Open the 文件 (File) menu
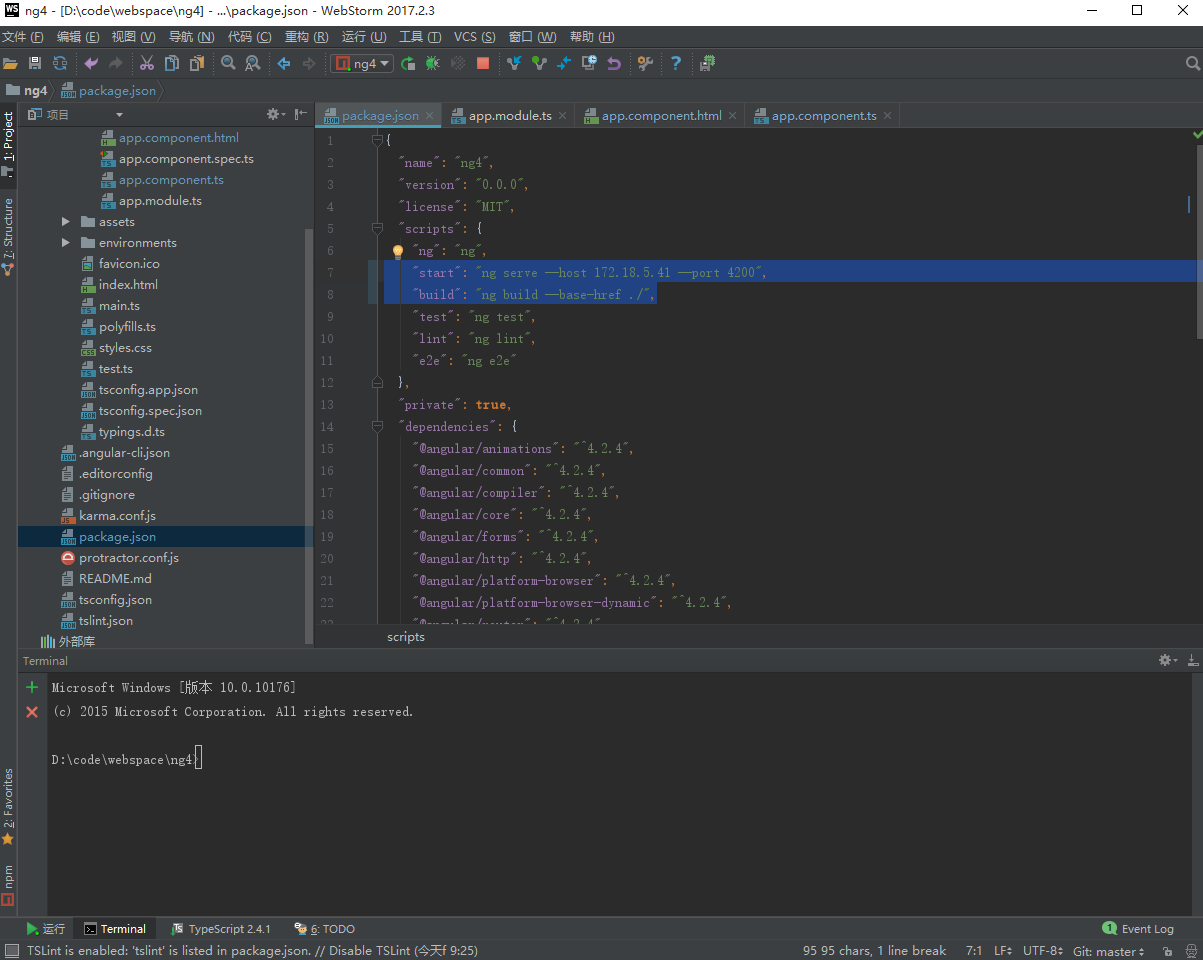 23,37
